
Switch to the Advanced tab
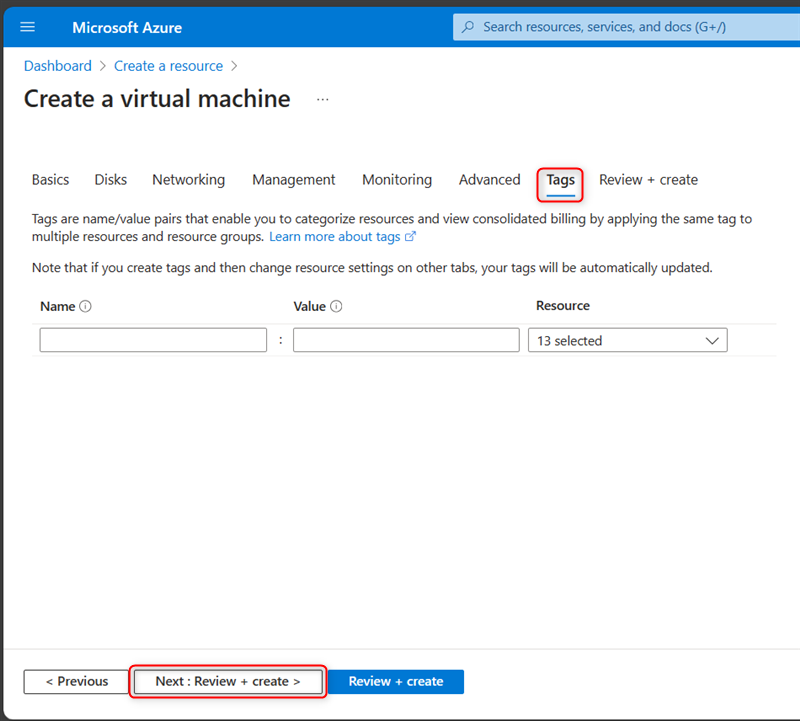(x=489, y=180)
